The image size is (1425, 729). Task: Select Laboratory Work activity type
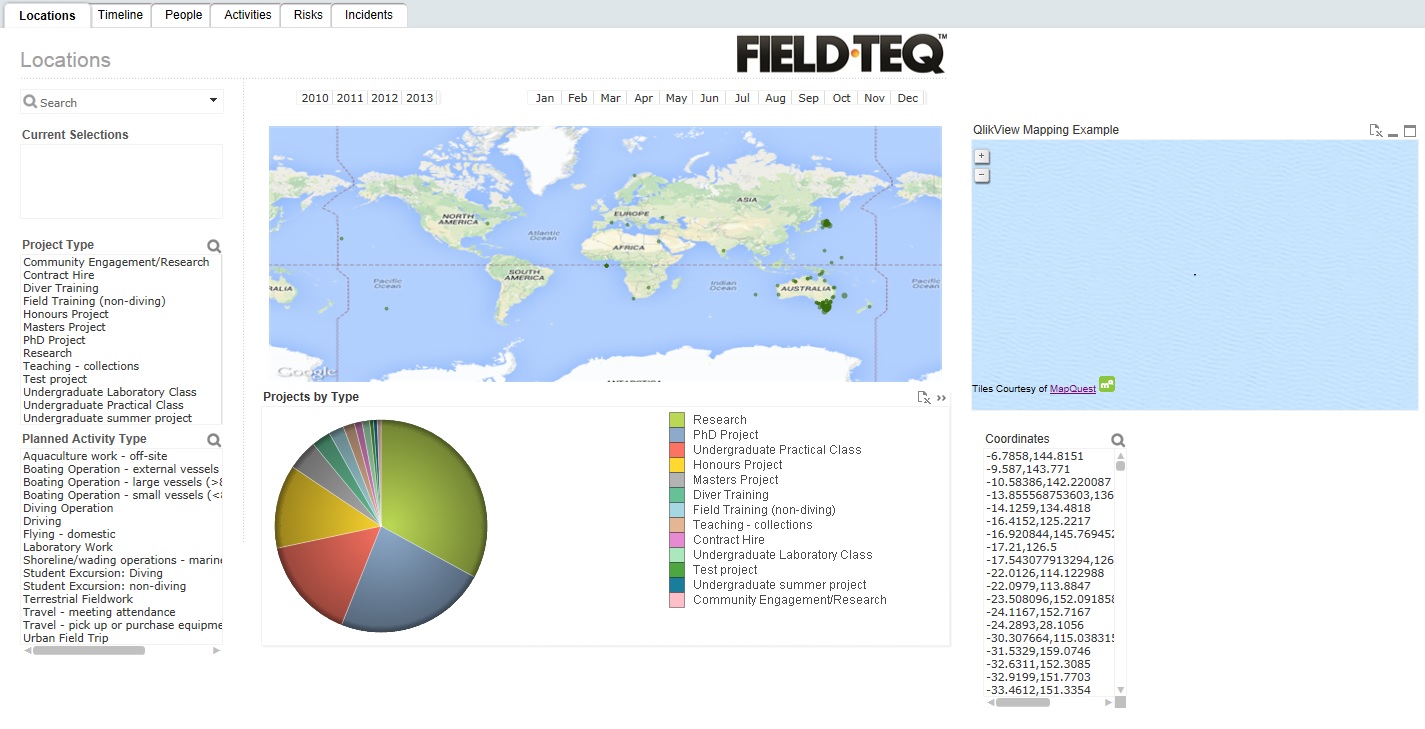click(x=68, y=547)
